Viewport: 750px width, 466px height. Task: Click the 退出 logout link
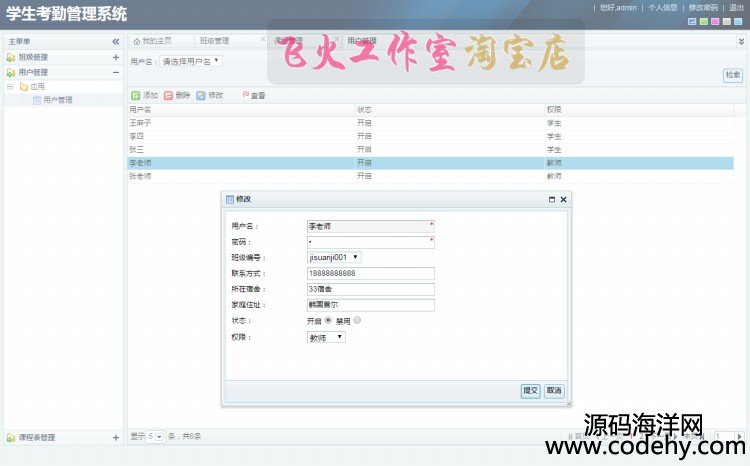click(736, 8)
